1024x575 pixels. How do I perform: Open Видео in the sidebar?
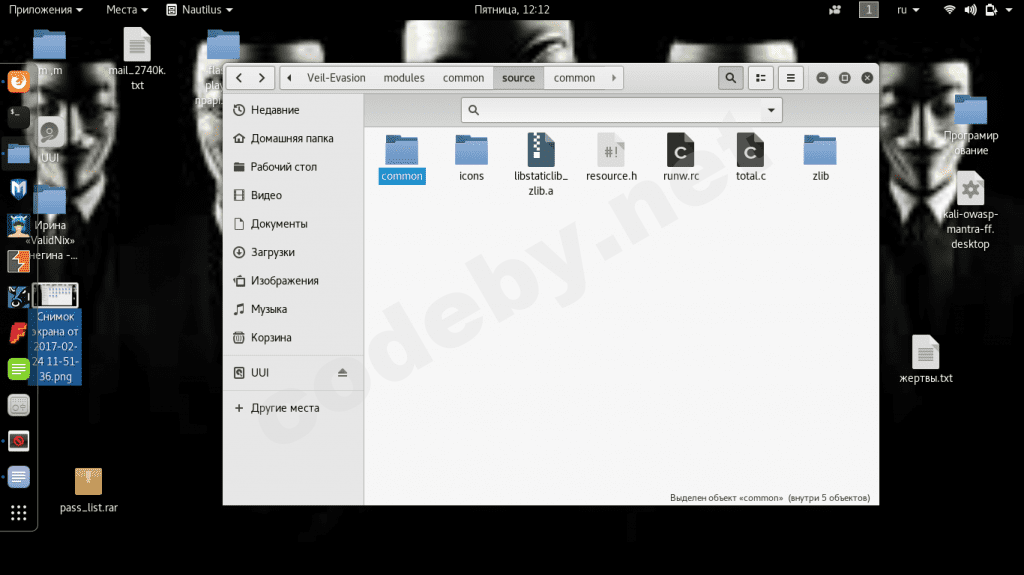293,195
